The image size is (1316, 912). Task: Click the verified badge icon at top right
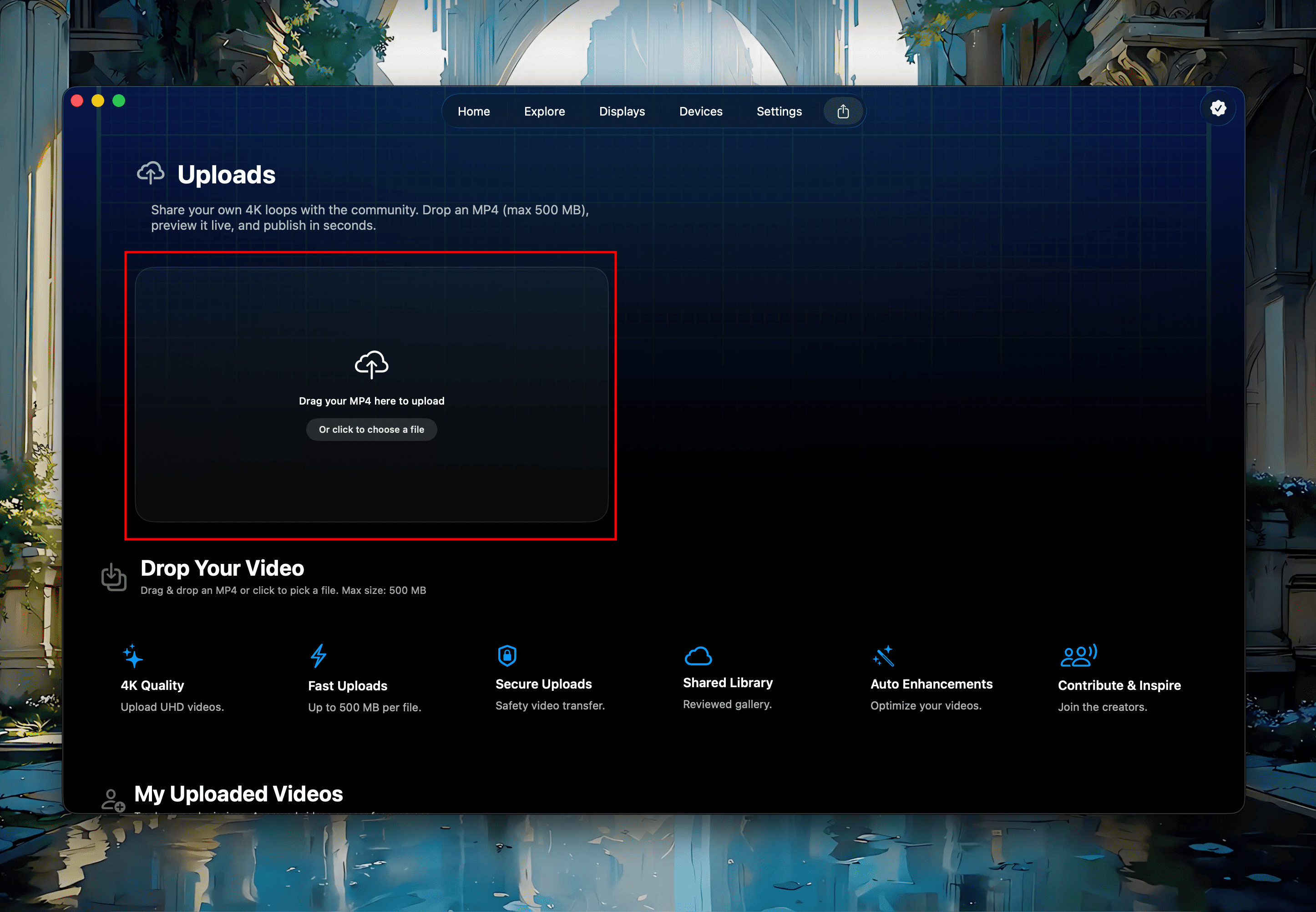(x=1218, y=108)
